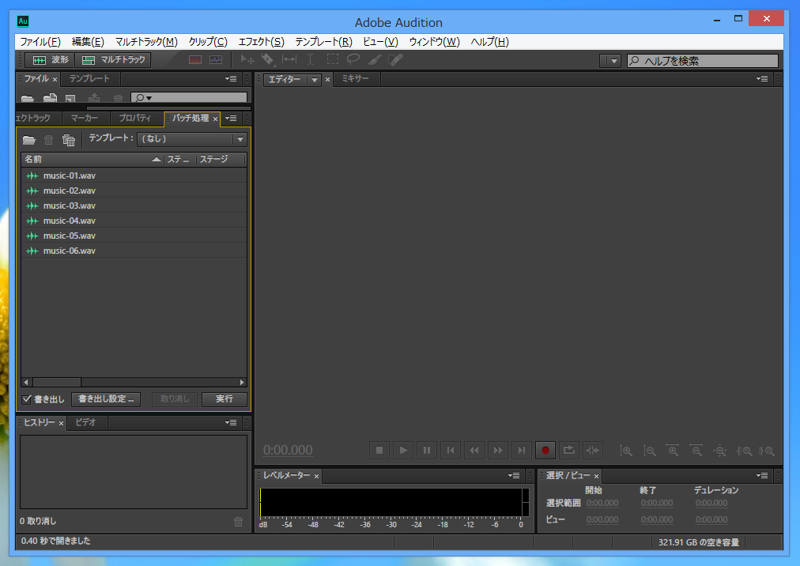Switch to the プロパティ tab
The width and height of the screenshot is (800, 566).
tap(135, 118)
